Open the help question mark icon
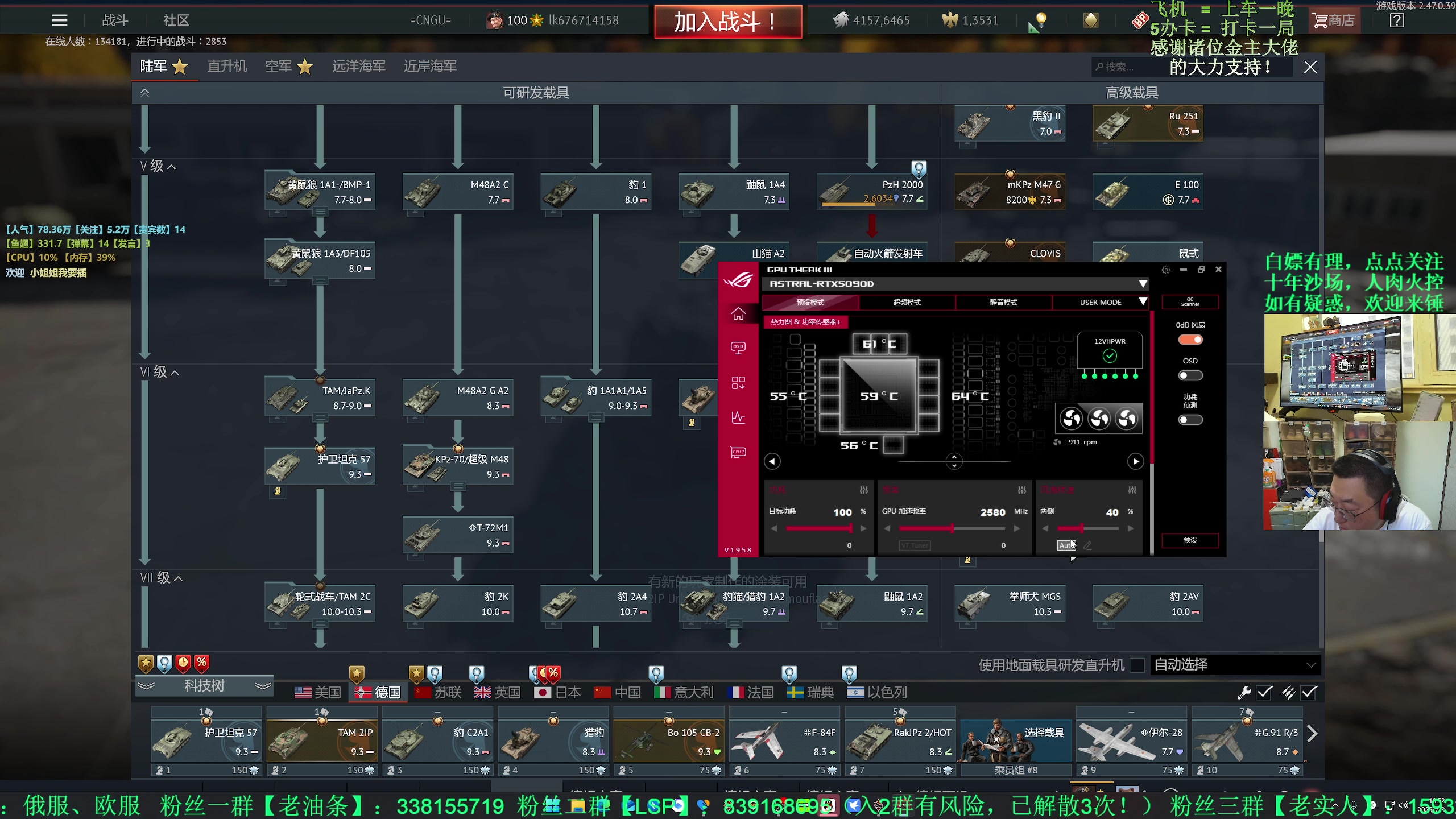The width and height of the screenshot is (1456, 819). [x=1397, y=20]
